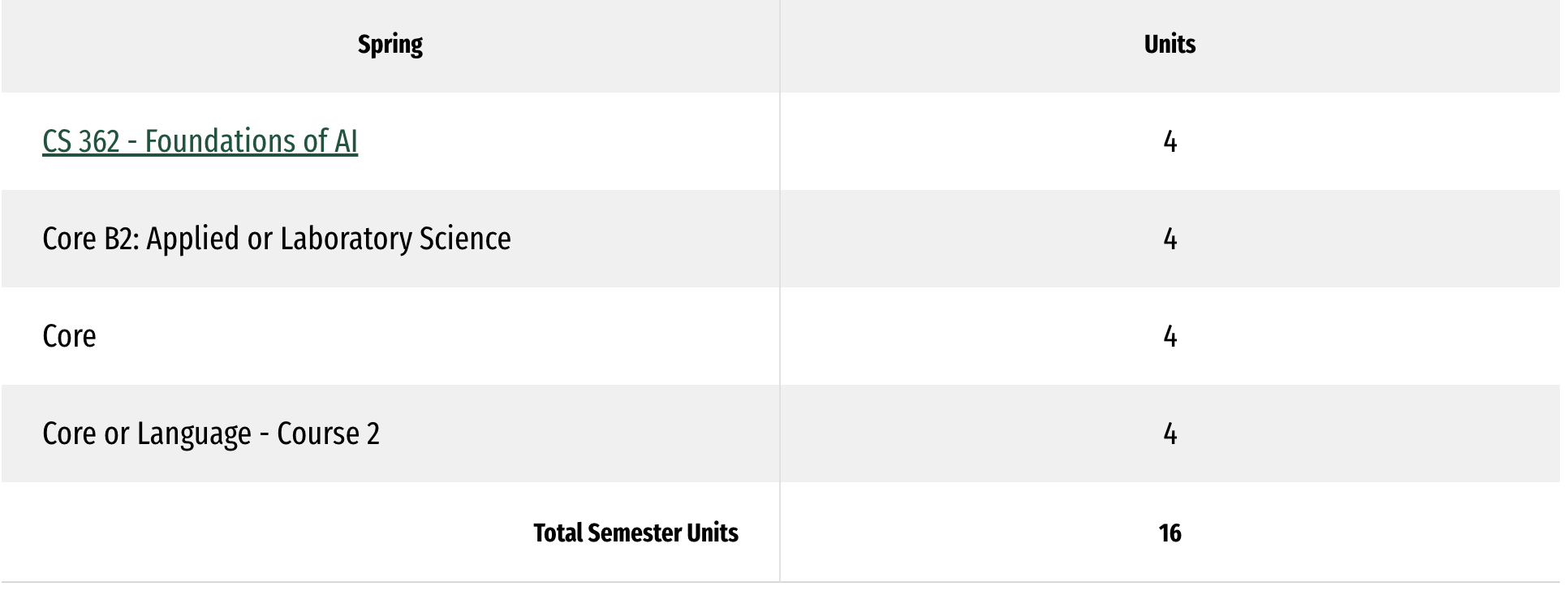Click the units value in the Core row
Screen dimensions: 1568x591
[x=1170, y=336]
